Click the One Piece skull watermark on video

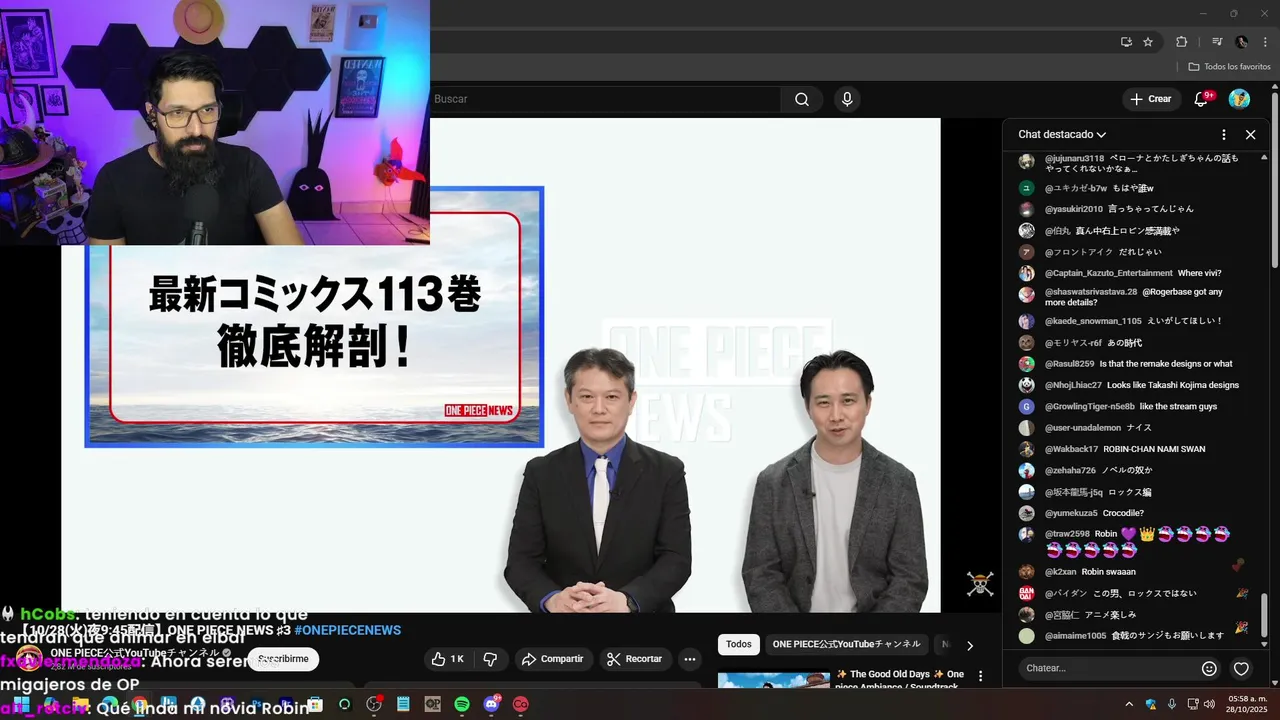(x=980, y=583)
